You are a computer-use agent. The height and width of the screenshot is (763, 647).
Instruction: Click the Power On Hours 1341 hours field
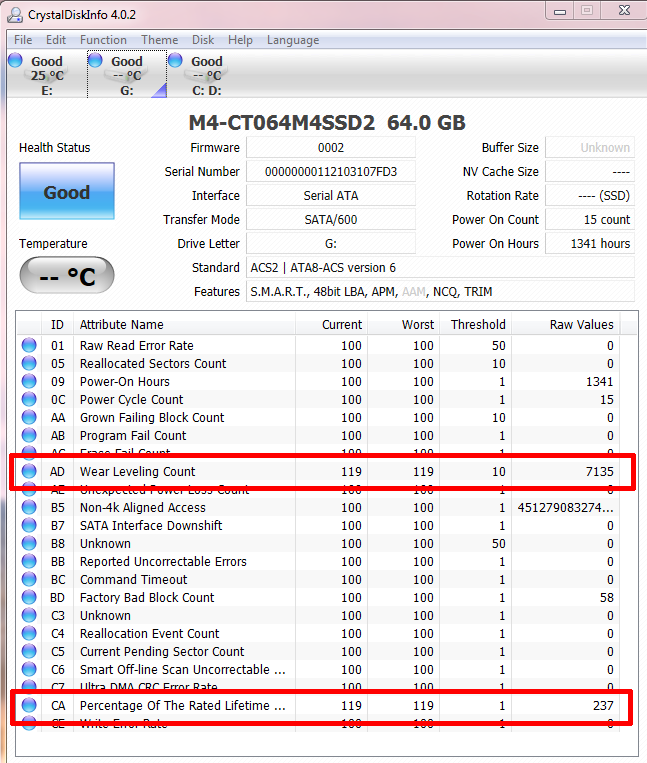590,243
